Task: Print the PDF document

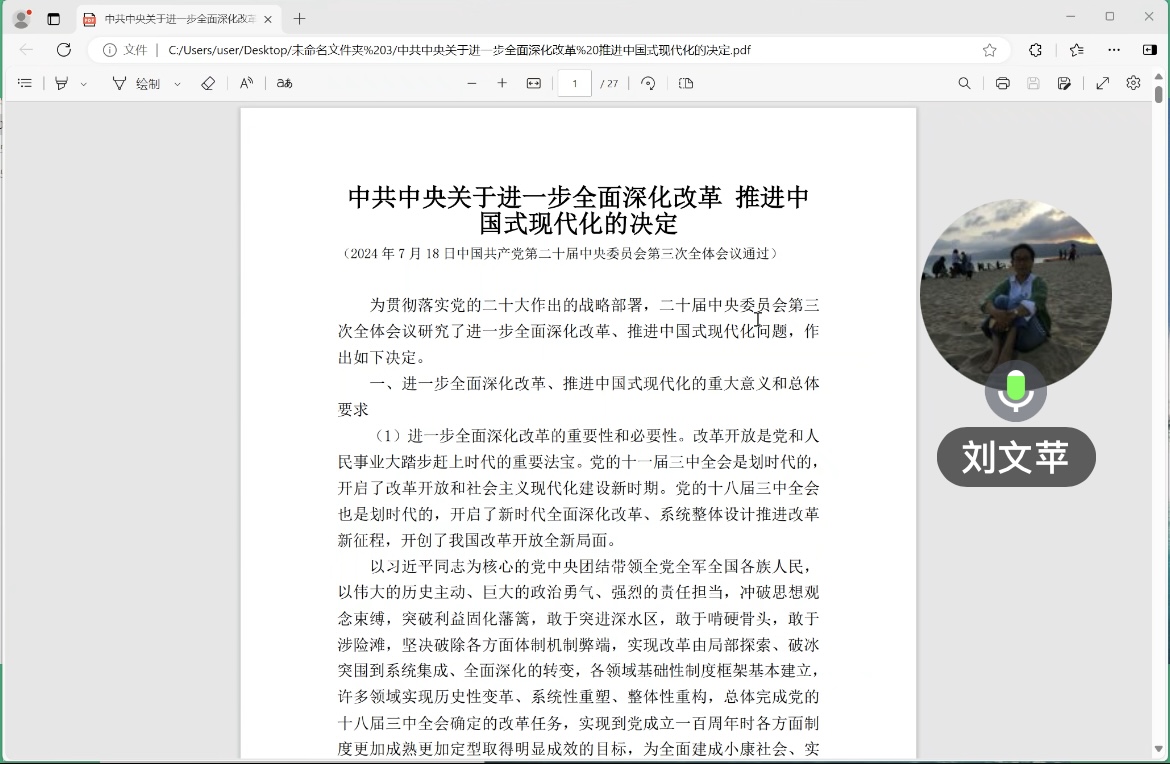Action: point(1002,84)
